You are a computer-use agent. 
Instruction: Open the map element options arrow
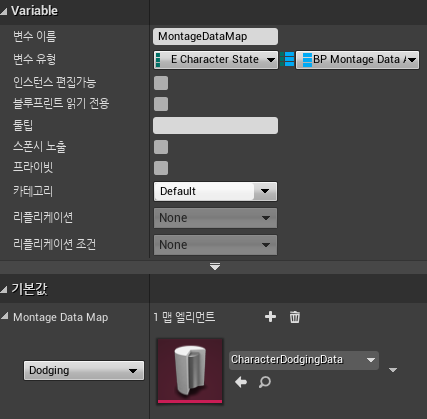coord(393,370)
